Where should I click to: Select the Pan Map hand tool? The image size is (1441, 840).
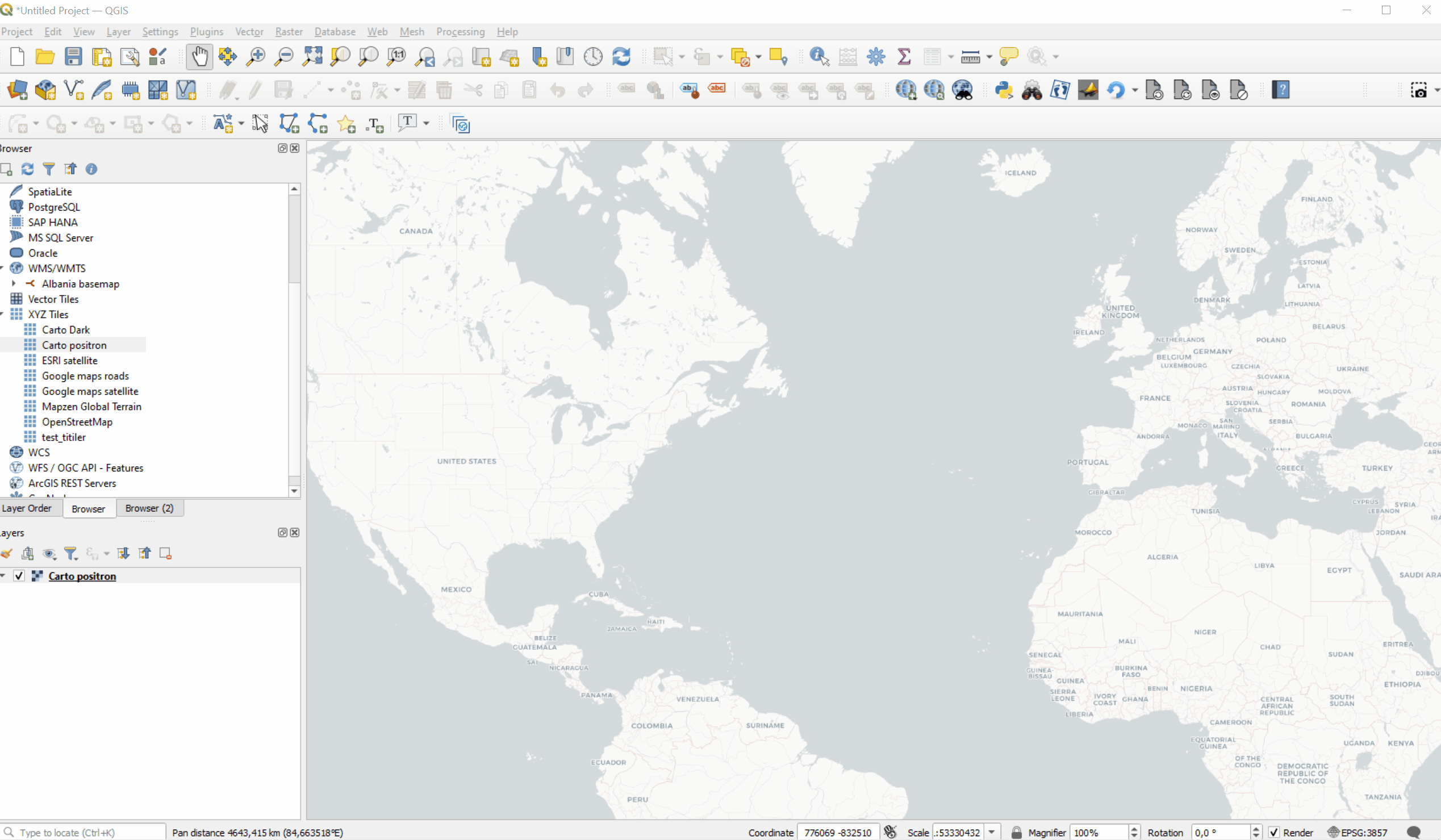click(199, 57)
